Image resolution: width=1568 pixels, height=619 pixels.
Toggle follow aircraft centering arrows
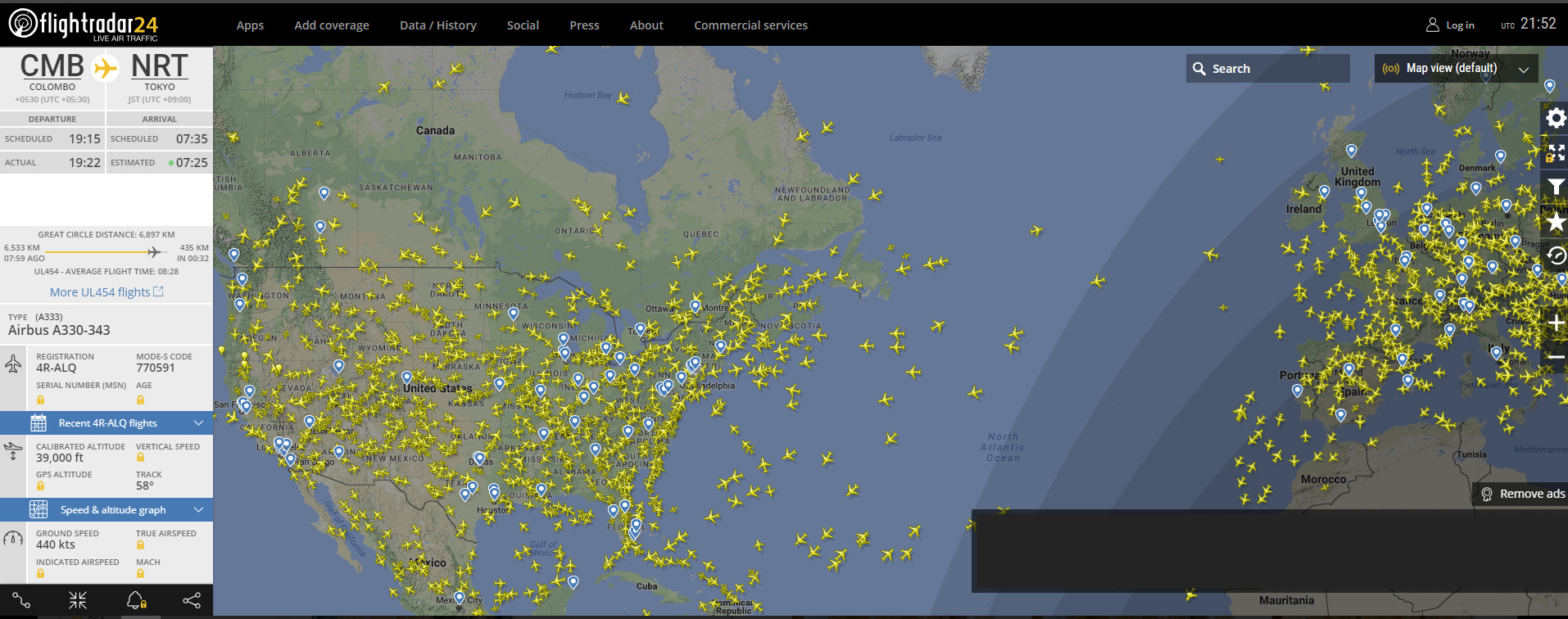(78, 601)
